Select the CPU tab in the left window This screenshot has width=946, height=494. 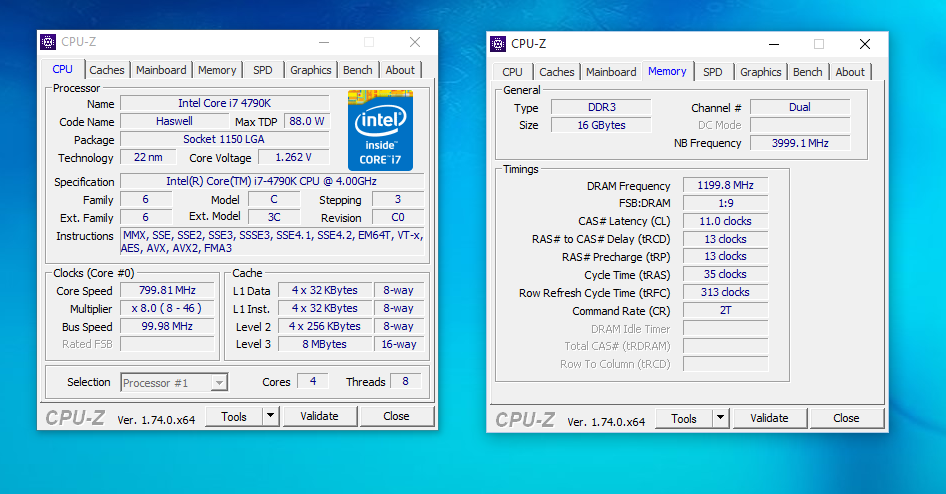pyautogui.click(x=63, y=69)
